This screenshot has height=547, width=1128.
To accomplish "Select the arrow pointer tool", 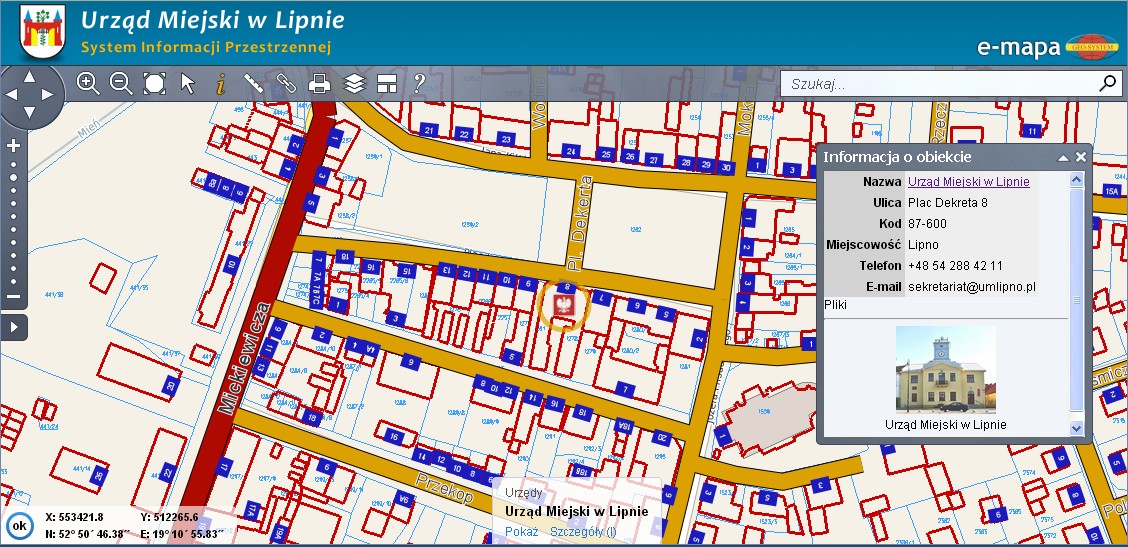I will (x=187, y=83).
